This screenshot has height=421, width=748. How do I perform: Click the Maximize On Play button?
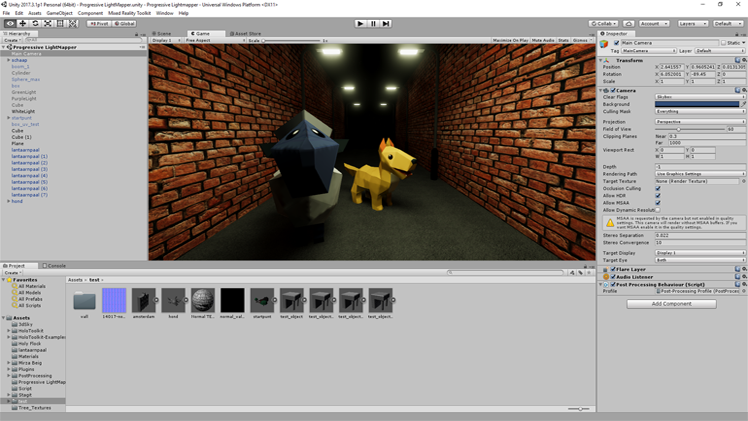[510, 41]
